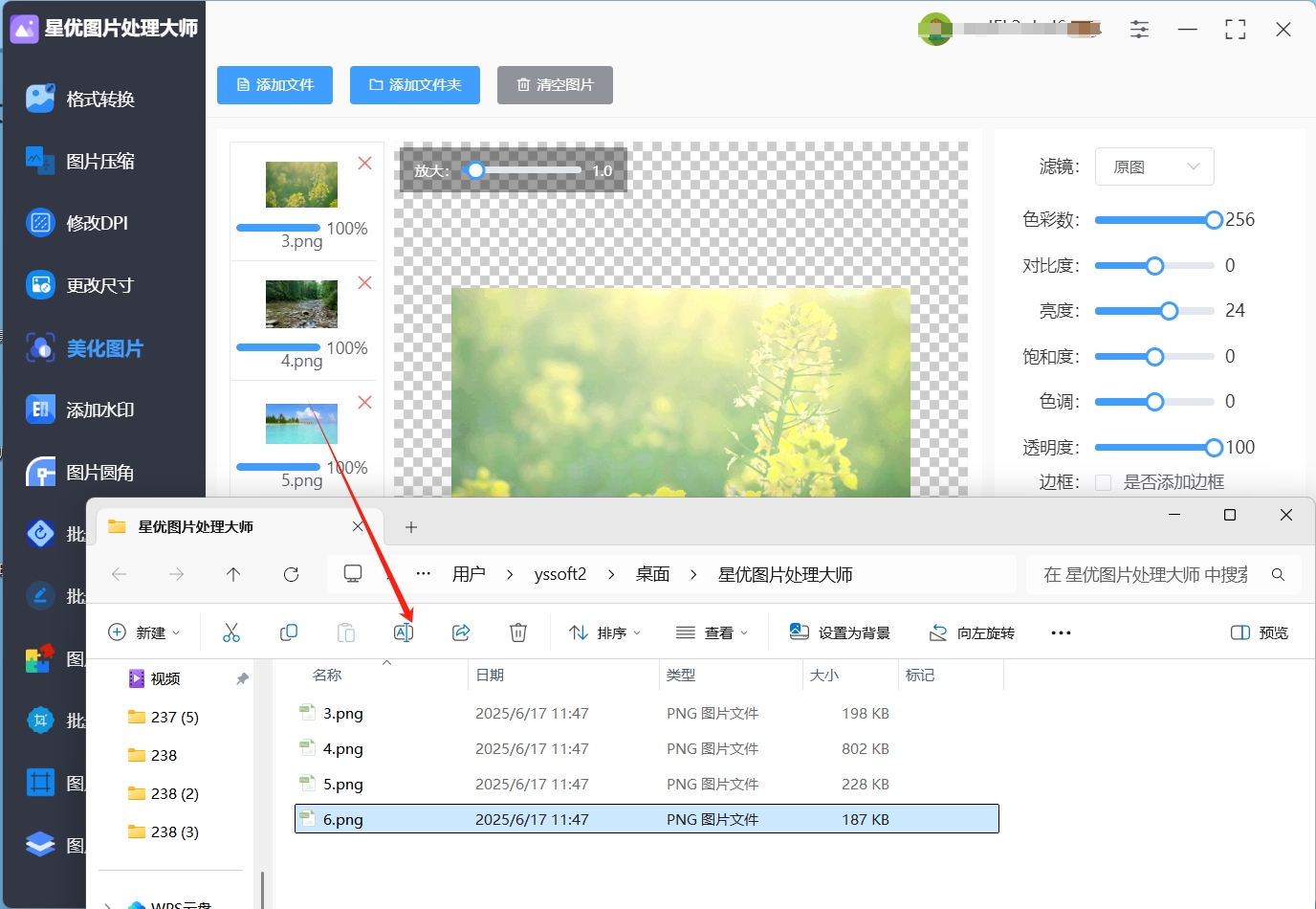Open the 修改DPI tool in sidebar
This screenshot has height=909, width=1316.
pyautogui.click(x=77, y=223)
